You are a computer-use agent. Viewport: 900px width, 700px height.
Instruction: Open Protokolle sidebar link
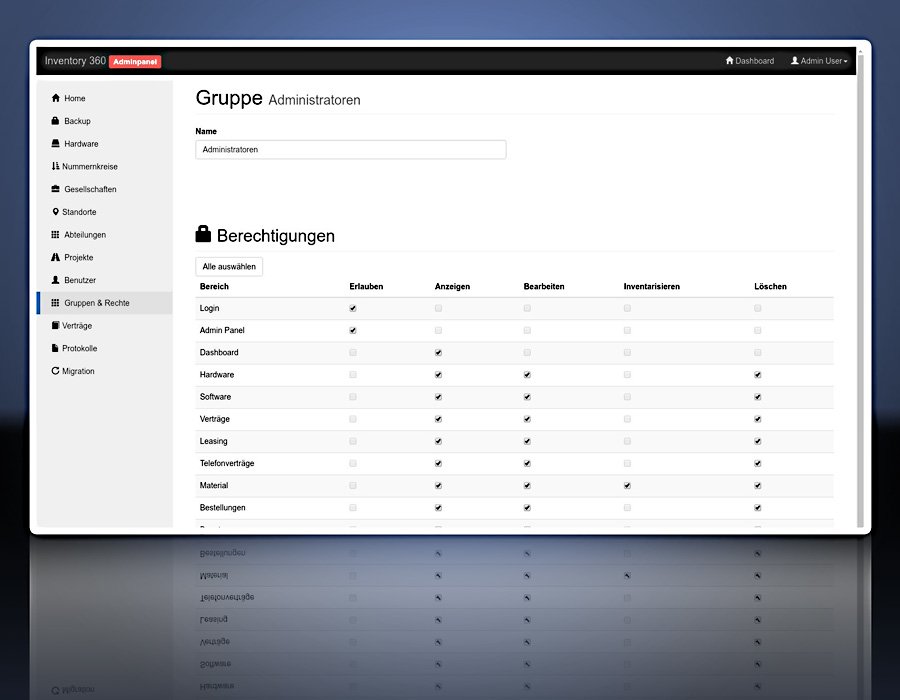[x=104, y=348]
